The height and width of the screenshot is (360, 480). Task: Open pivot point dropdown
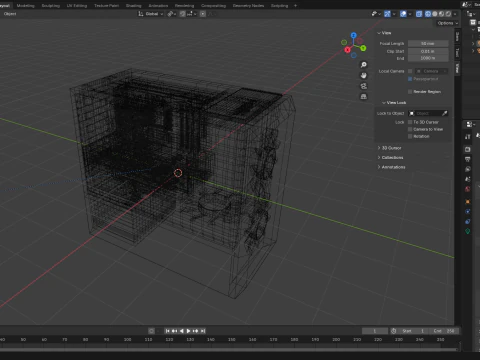click(x=172, y=14)
